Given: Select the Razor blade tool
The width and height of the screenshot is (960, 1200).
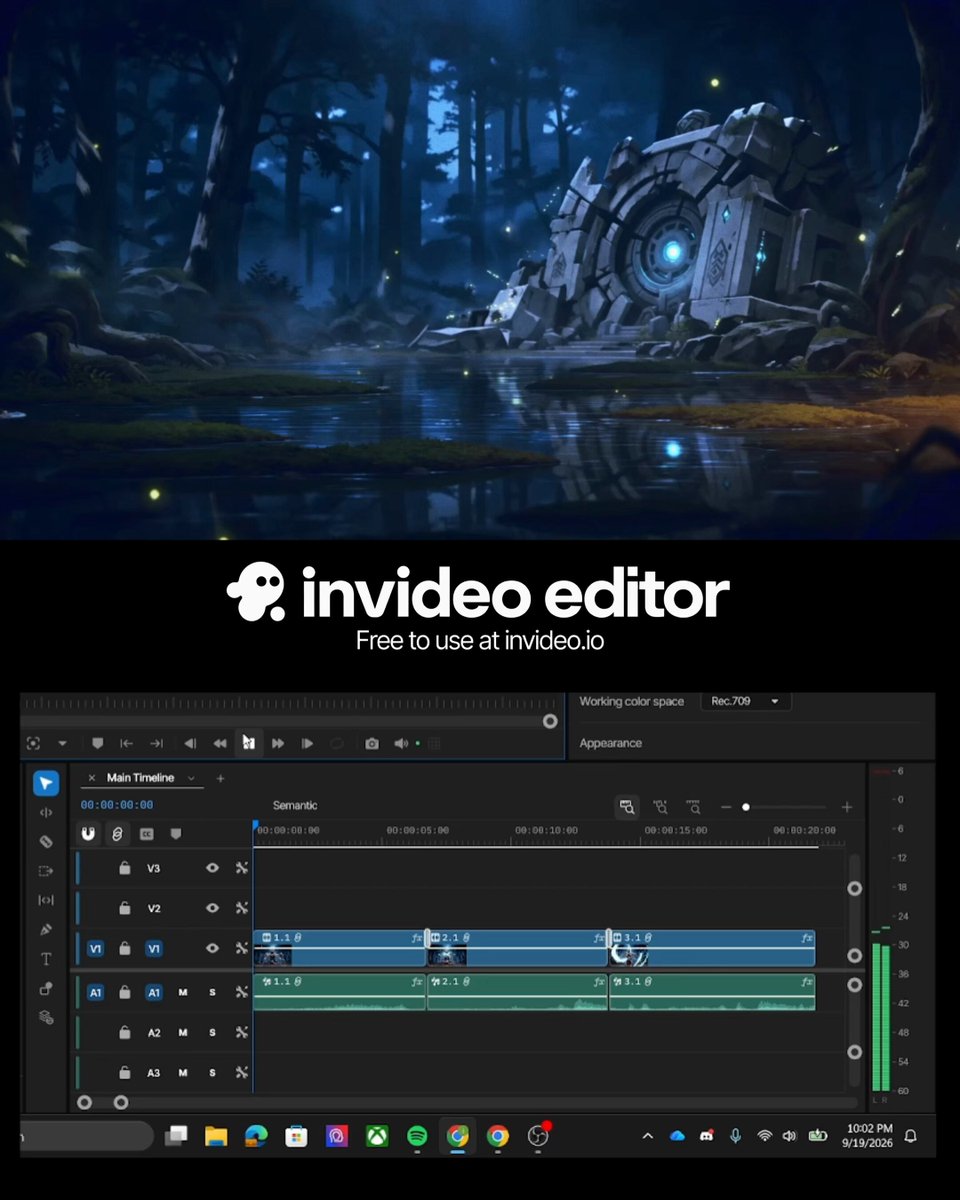Looking at the screenshot, I should coord(46,842).
